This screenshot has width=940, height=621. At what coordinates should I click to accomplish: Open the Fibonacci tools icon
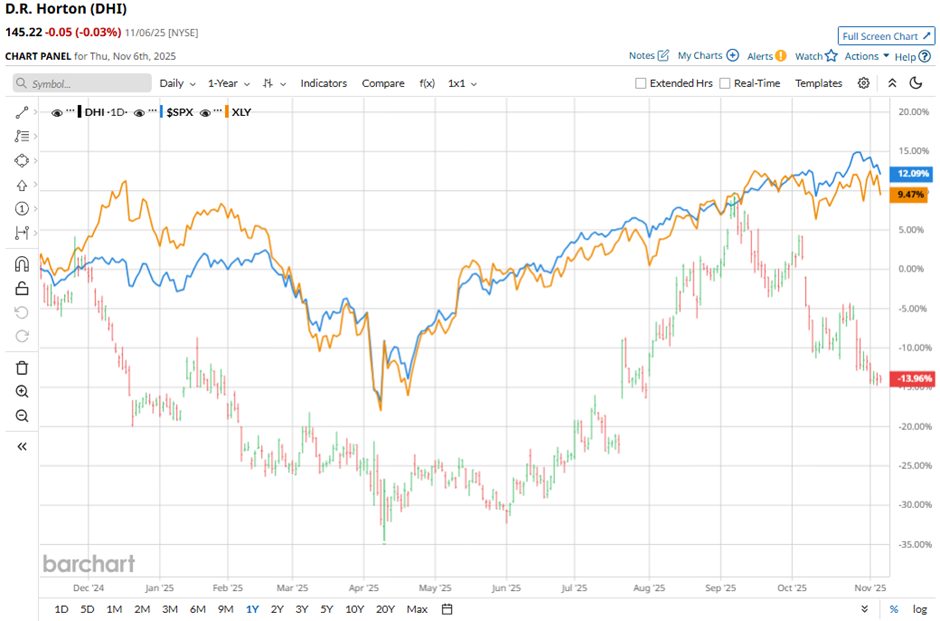click(x=22, y=136)
